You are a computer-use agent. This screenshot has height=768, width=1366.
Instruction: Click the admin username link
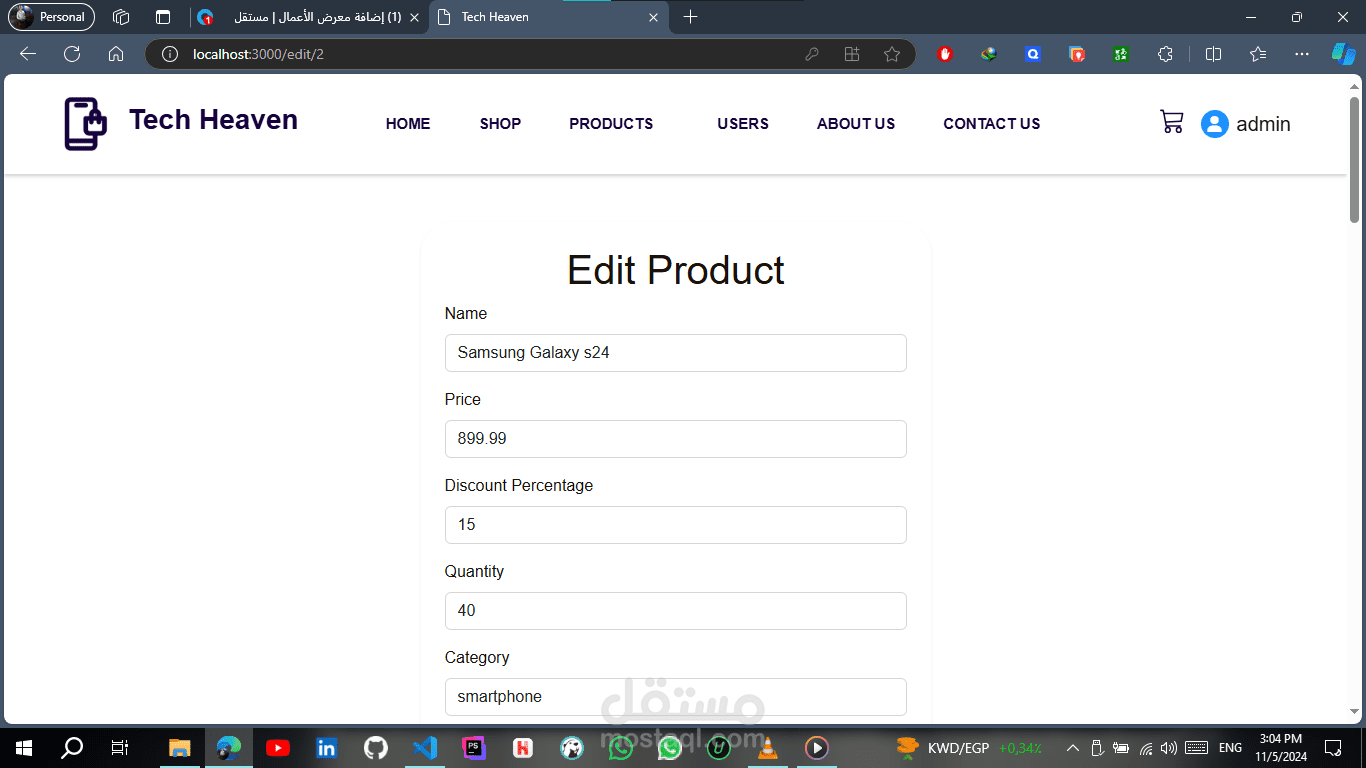pos(1263,124)
